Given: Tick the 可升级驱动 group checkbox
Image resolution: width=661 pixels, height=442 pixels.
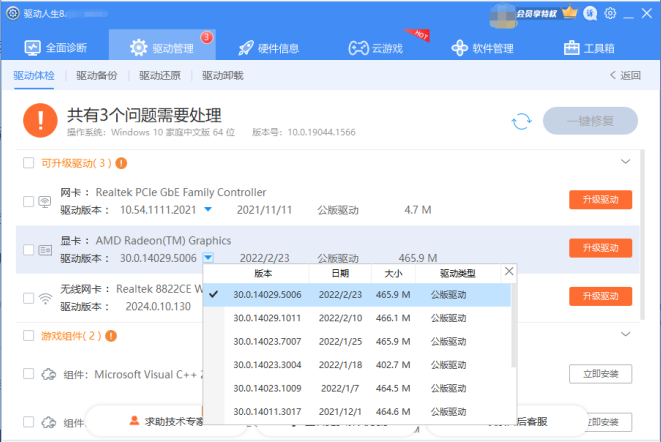Looking at the screenshot, I should point(29,163).
